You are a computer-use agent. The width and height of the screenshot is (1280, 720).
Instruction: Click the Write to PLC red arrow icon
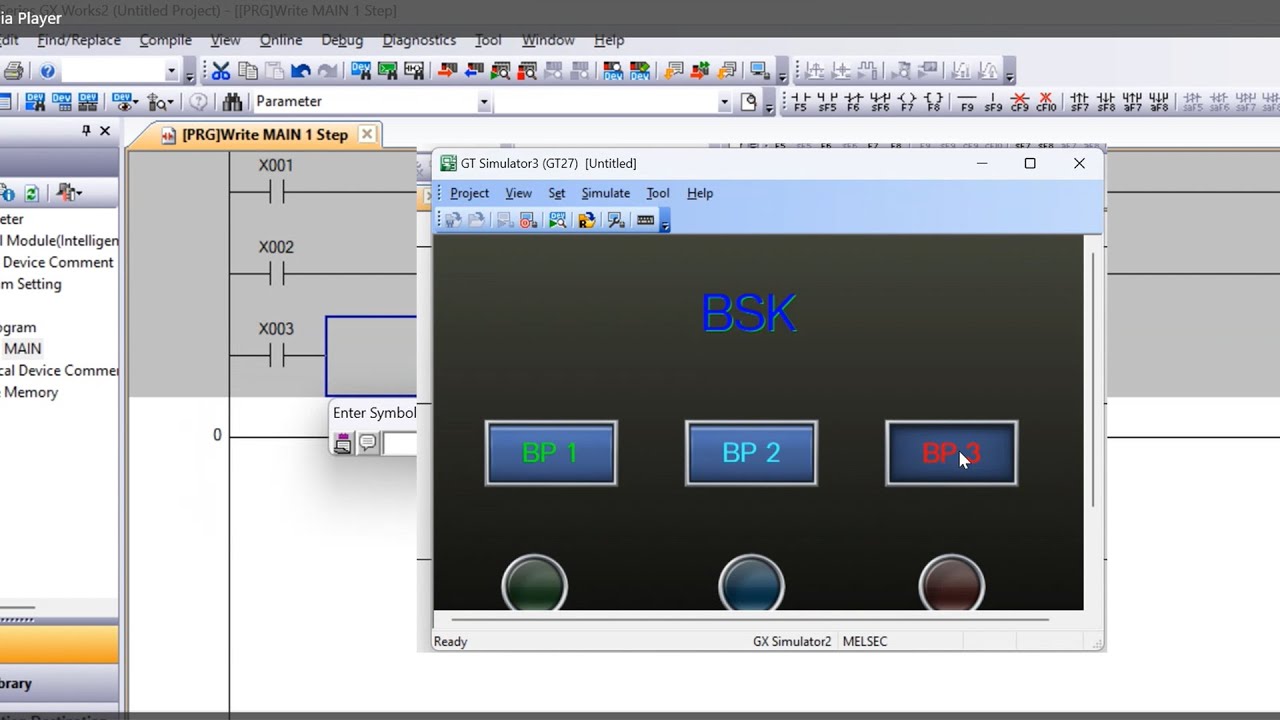tap(447, 71)
